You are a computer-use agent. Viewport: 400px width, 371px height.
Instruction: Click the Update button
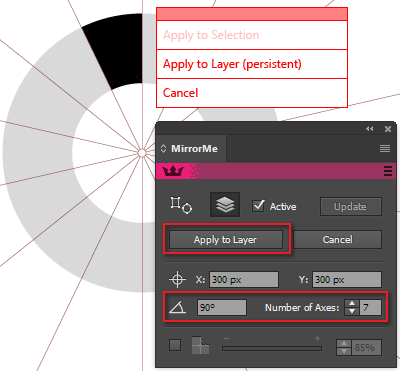351,206
